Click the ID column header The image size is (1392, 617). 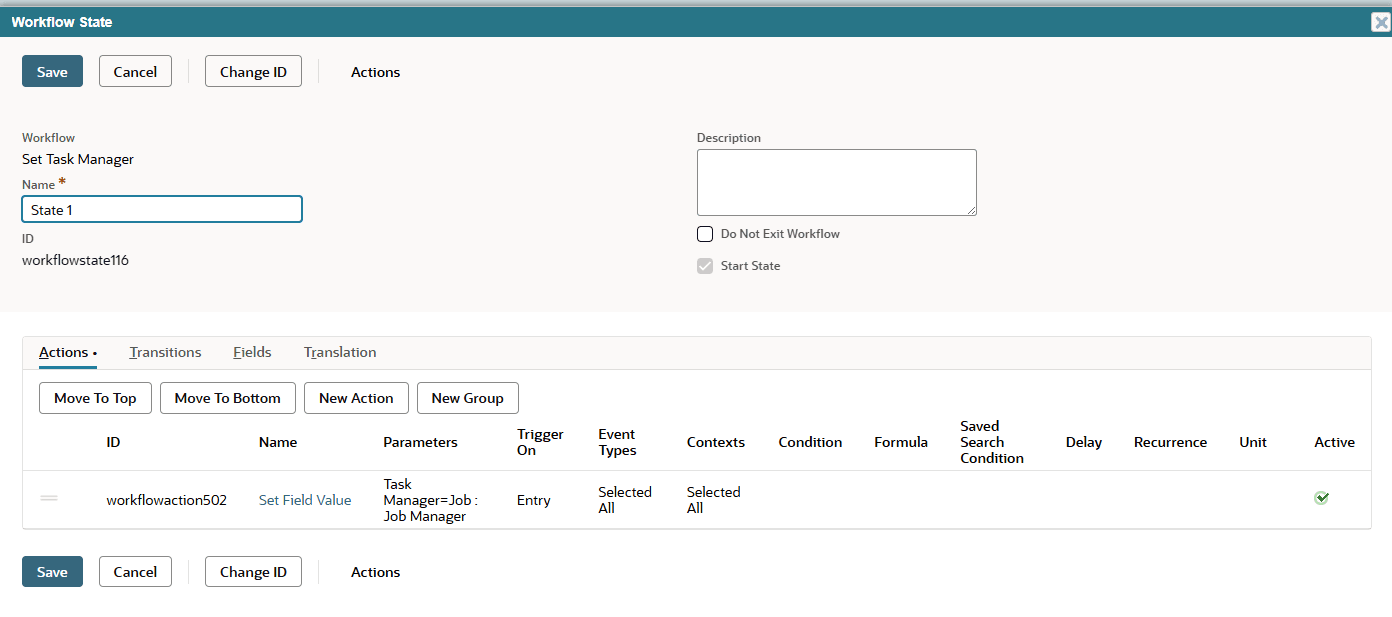pos(113,442)
